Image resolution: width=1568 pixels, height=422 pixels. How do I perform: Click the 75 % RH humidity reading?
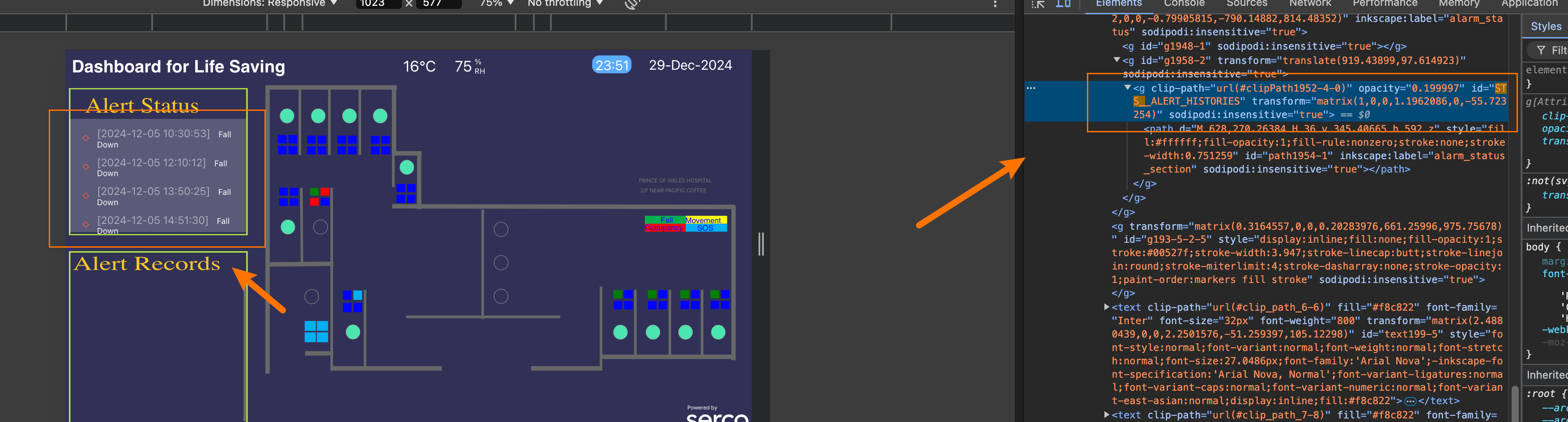point(470,66)
